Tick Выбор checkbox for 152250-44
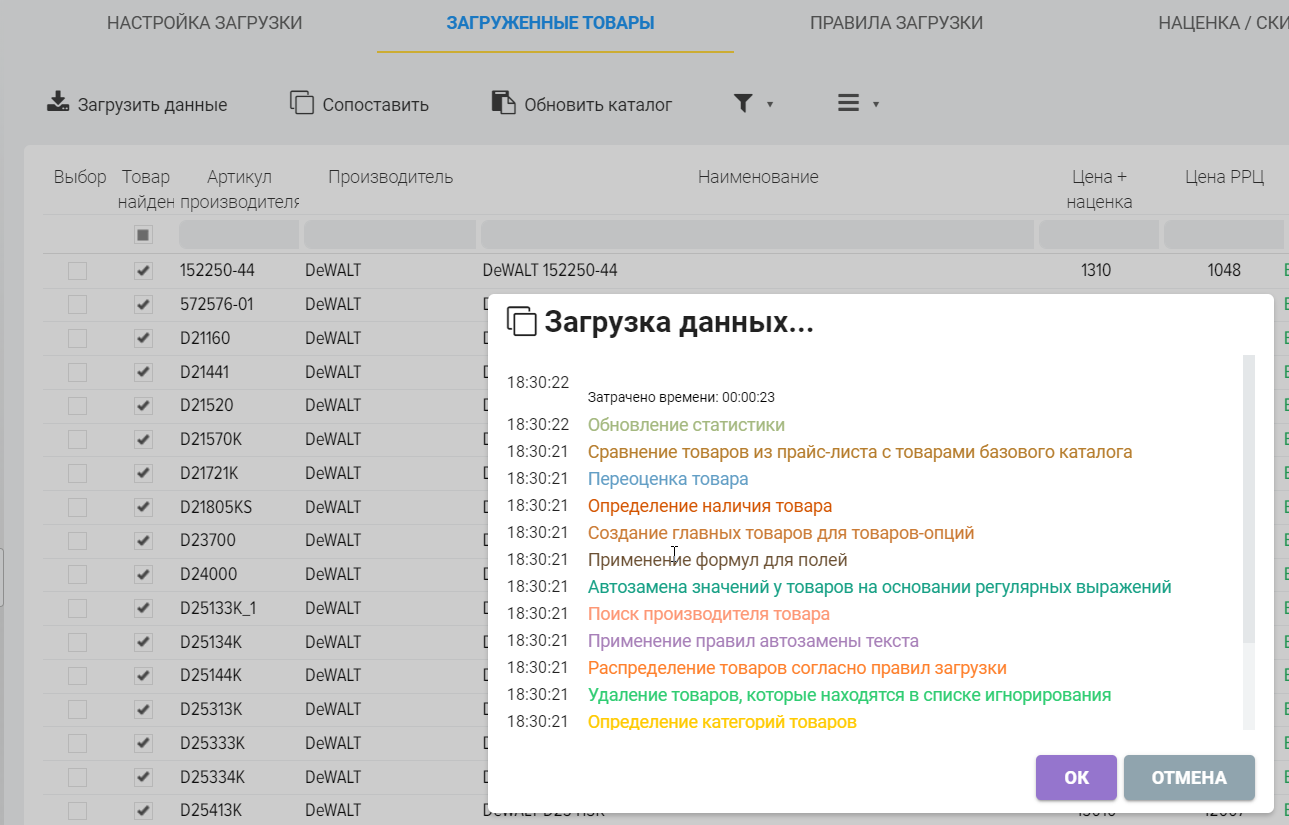Image resolution: width=1289 pixels, height=825 pixels. pyautogui.click(x=77, y=271)
